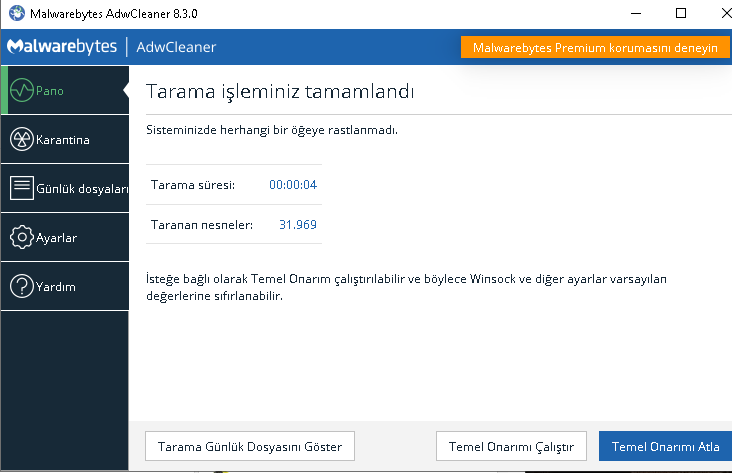Viewport: 732px width, 473px height.
Task: Click the 'Tarama işleminiz tamamlandı' heading
Action: pyautogui.click(x=280, y=92)
